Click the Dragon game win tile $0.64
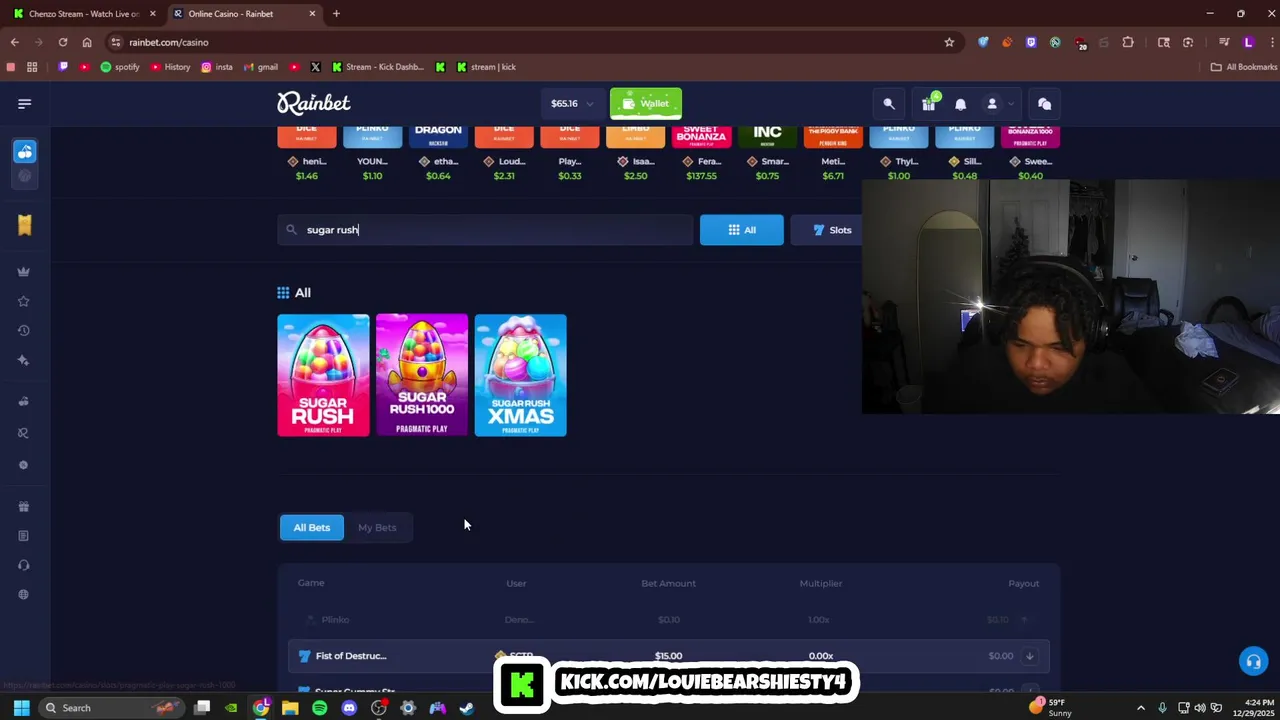Viewport: 1280px width, 720px height. click(438, 155)
